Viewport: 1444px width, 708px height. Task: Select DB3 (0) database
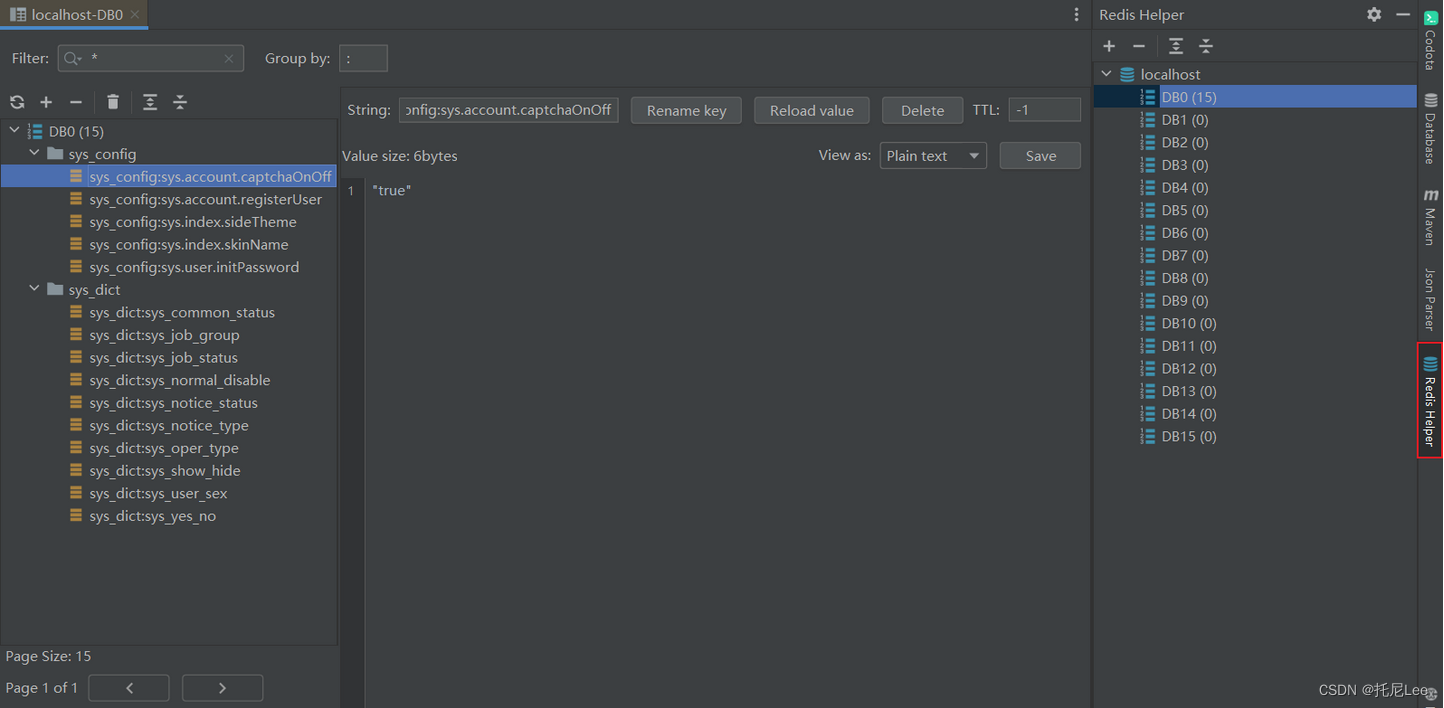coord(1184,165)
